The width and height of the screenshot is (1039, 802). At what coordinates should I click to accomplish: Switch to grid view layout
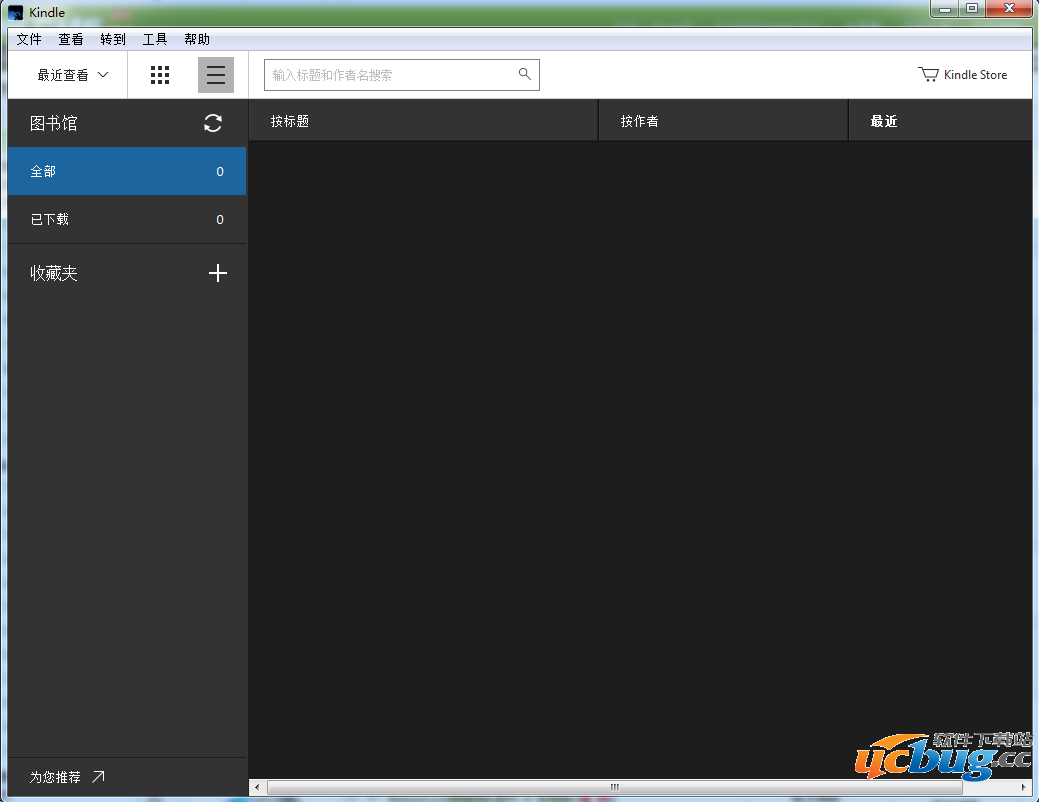pos(160,75)
